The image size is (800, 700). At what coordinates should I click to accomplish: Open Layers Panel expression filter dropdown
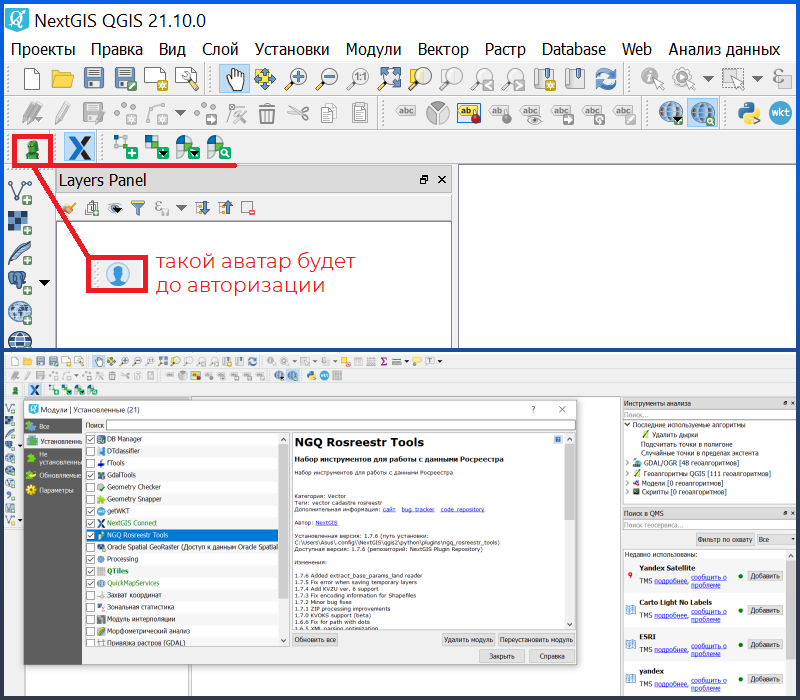tap(181, 208)
